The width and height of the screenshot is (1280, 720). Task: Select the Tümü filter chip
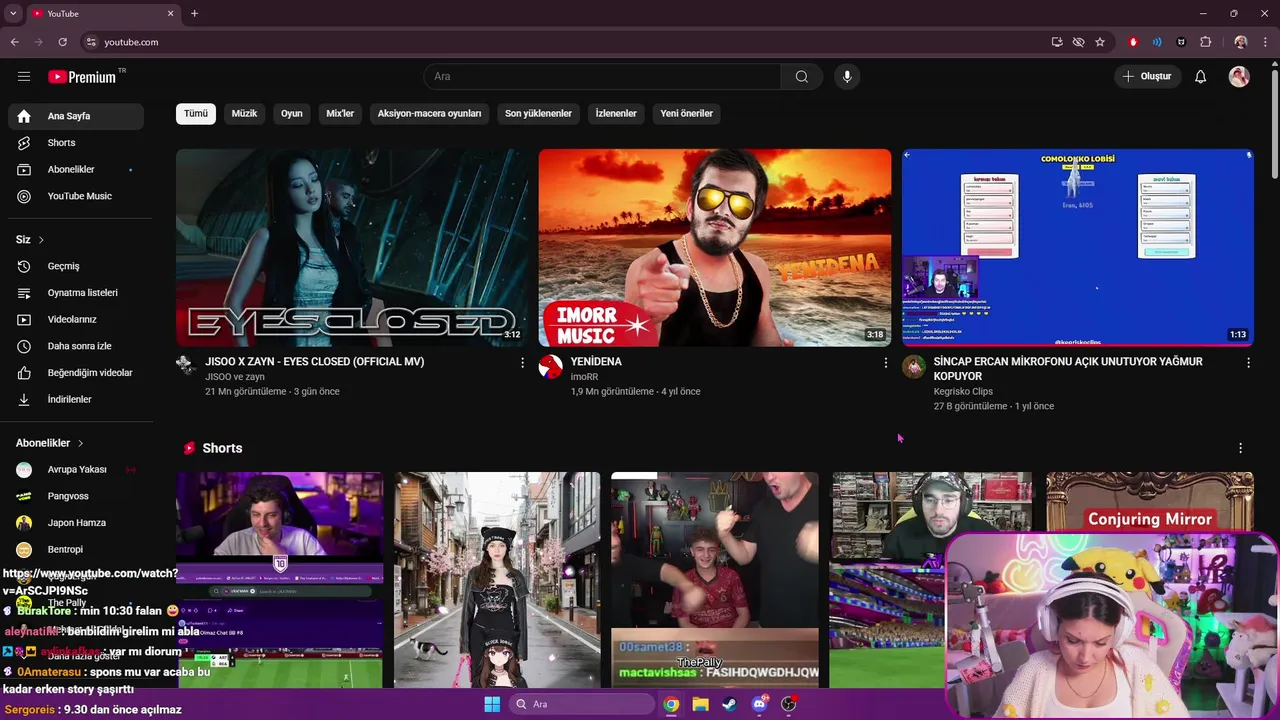[196, 114]
